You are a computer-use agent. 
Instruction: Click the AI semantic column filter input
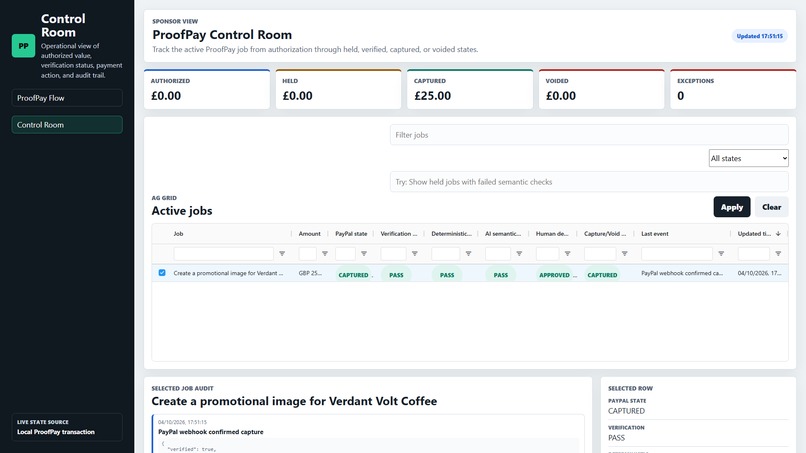click(498, 253)
